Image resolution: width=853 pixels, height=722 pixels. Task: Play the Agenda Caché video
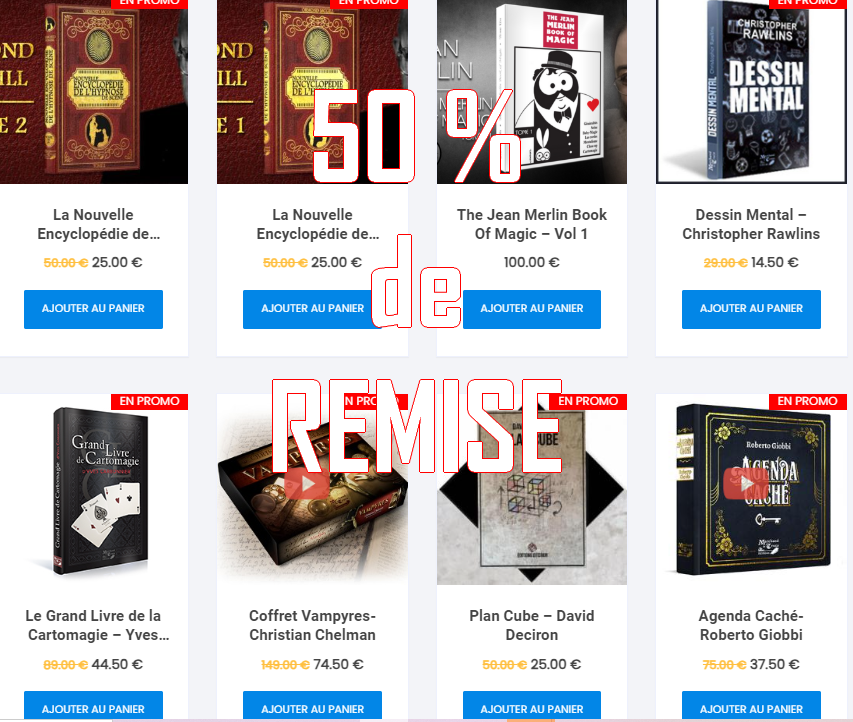coord(745,483)
